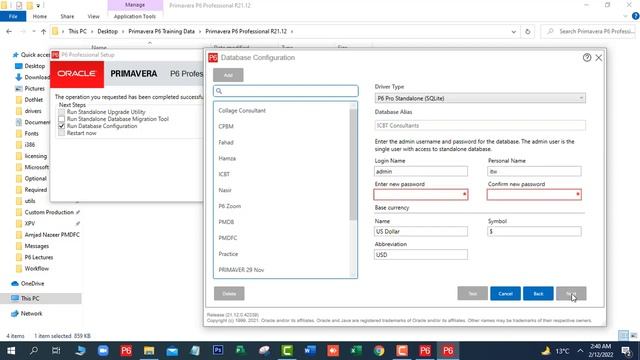Select This PC in navigation pane

pyautogui.click(x=30, y=298)
